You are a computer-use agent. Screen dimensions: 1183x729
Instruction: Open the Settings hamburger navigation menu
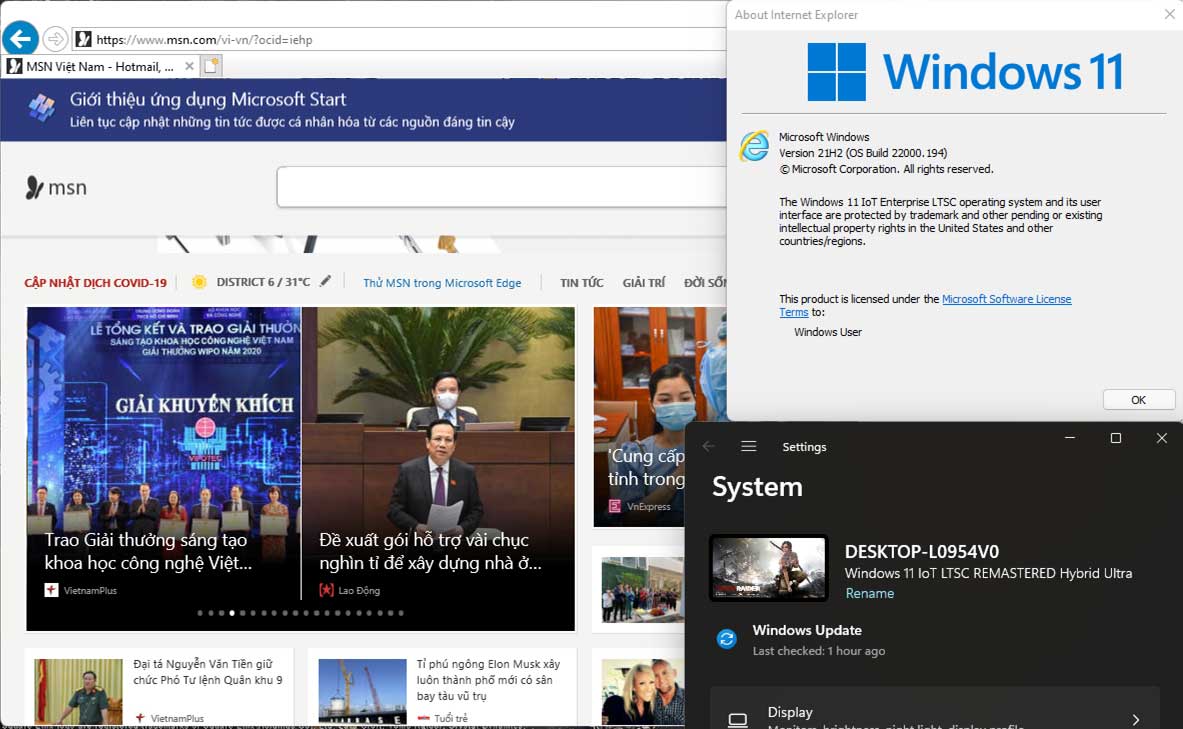click(x=748, y=446)
